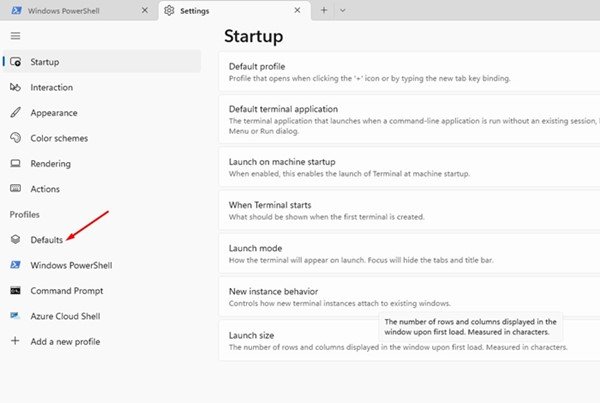
Task: Open Color schemes palette icon
Action: 15,138
